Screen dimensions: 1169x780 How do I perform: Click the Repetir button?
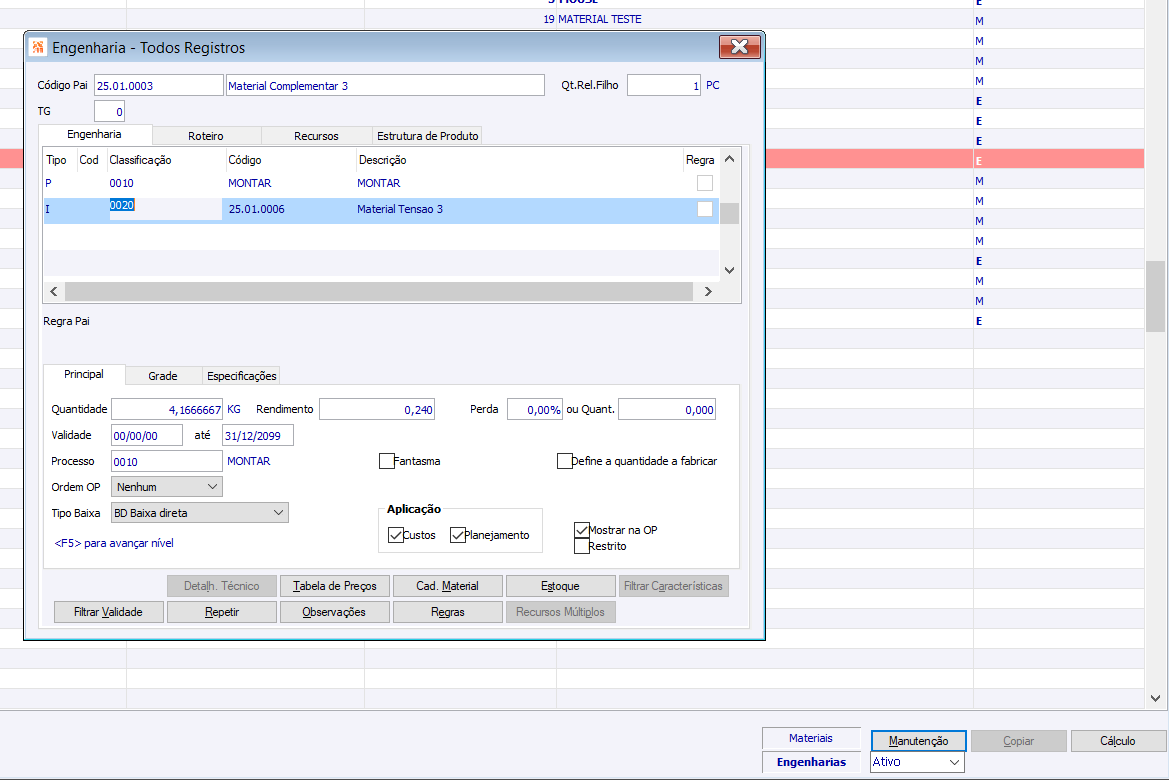tap(222, 612)
